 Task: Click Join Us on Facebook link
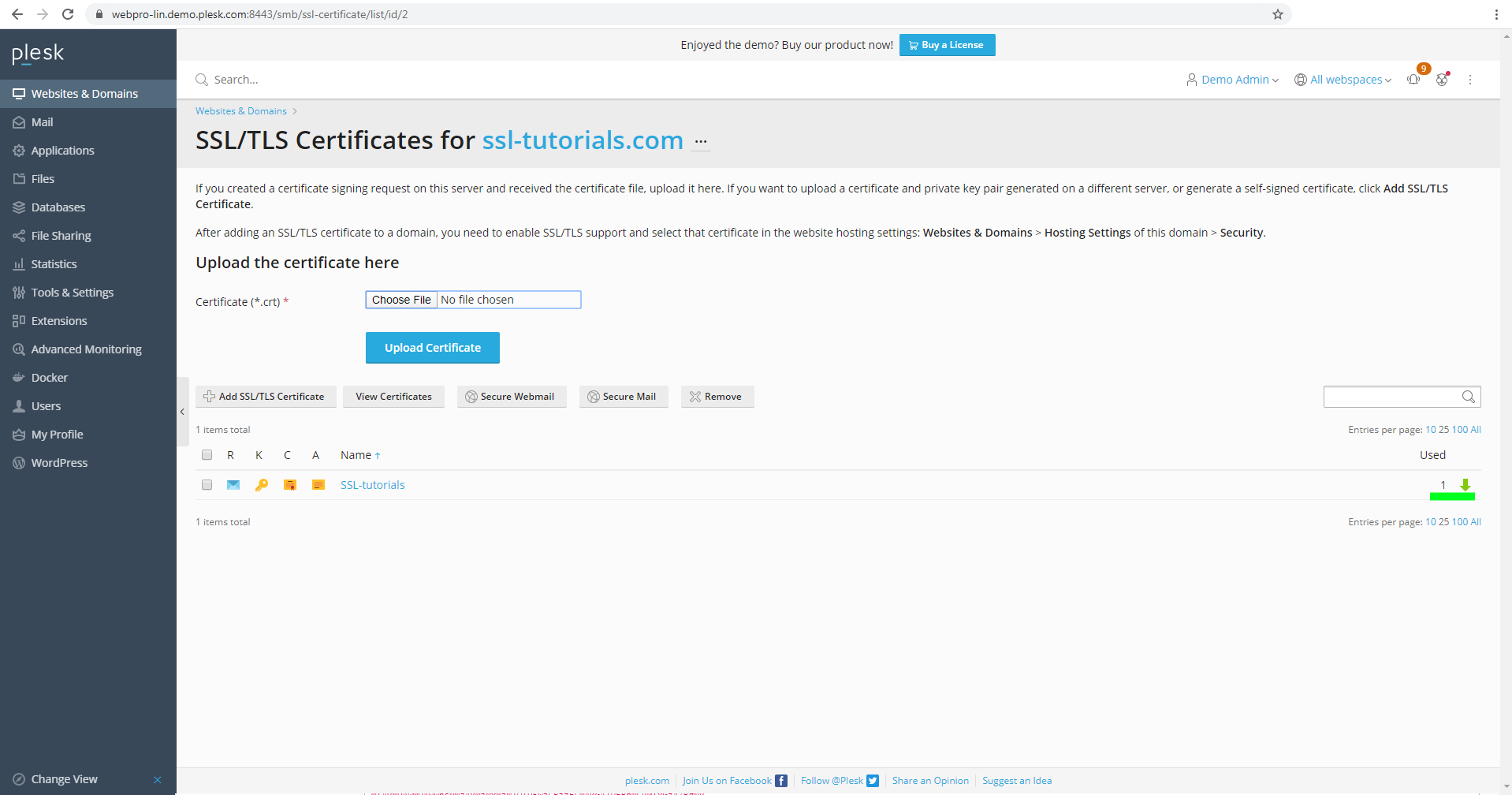735,781
